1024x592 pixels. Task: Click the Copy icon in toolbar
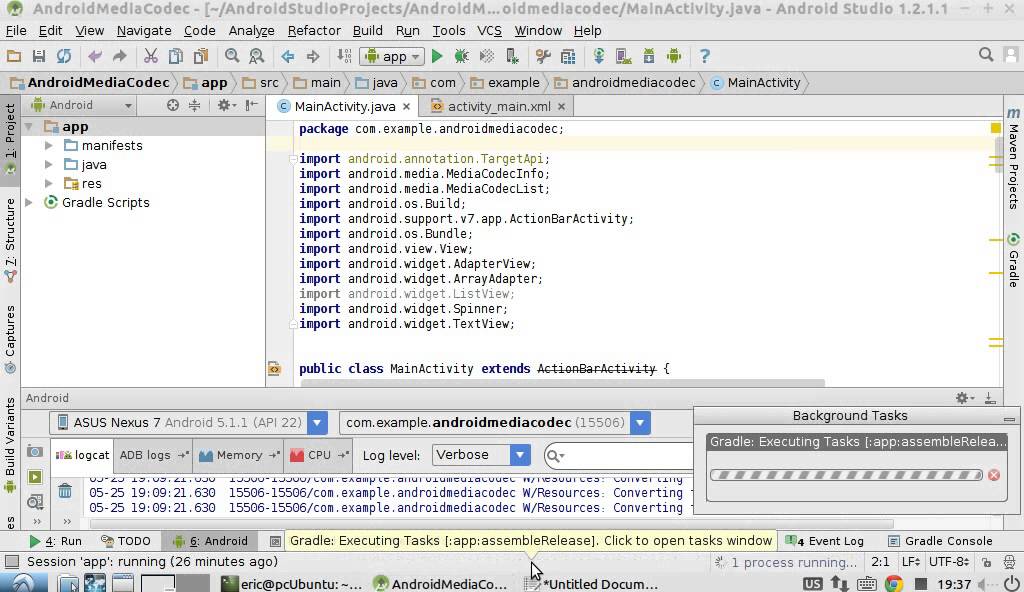[176, 56]
